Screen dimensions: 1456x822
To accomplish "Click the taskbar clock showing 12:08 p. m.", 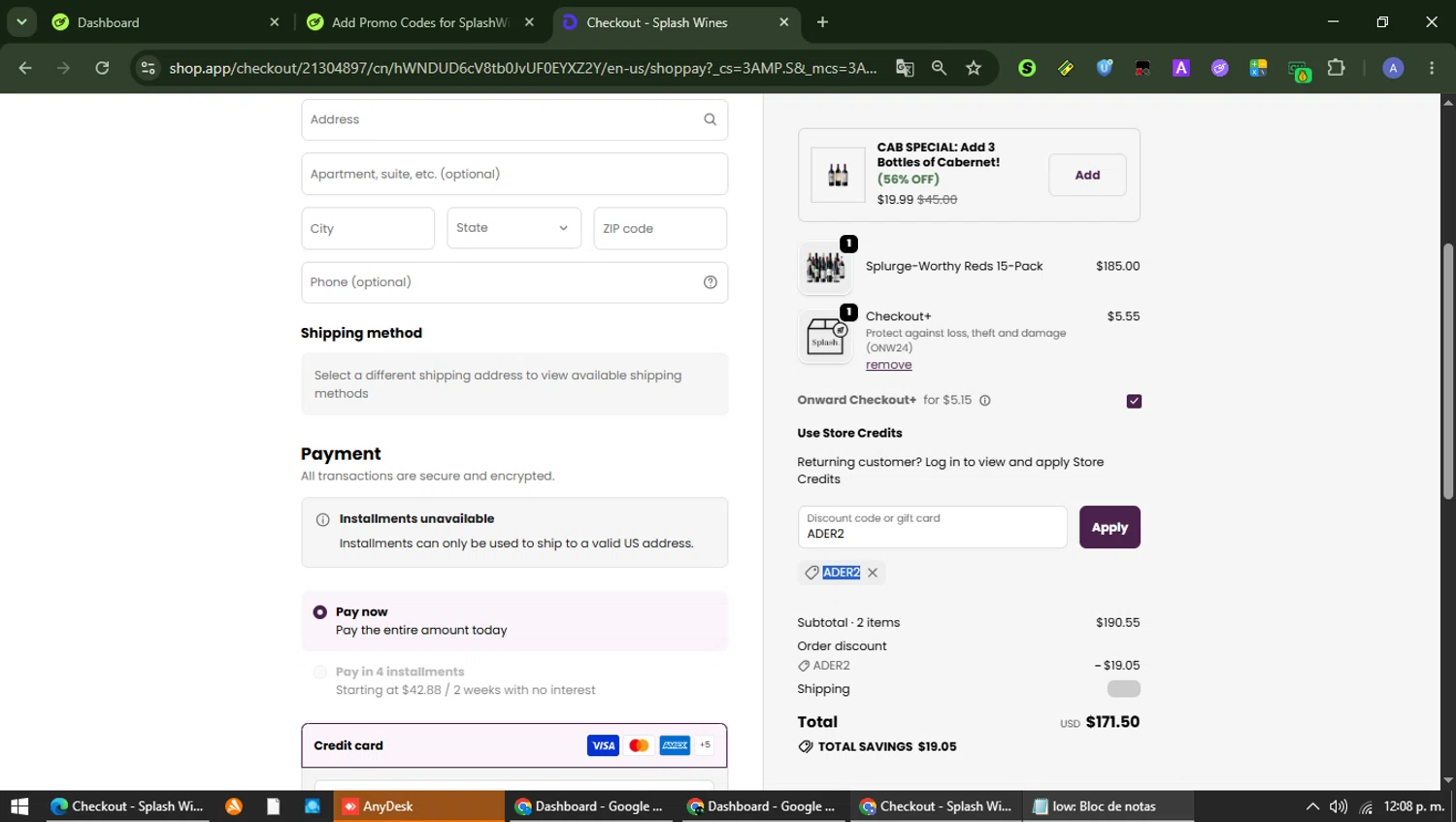I will point(1414,806).
